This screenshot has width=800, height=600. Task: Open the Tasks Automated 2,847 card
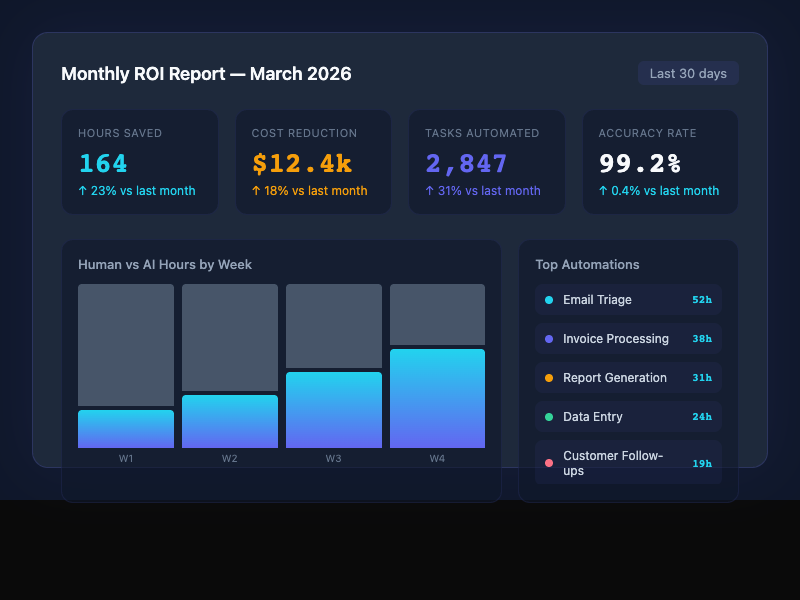[487, 162]
